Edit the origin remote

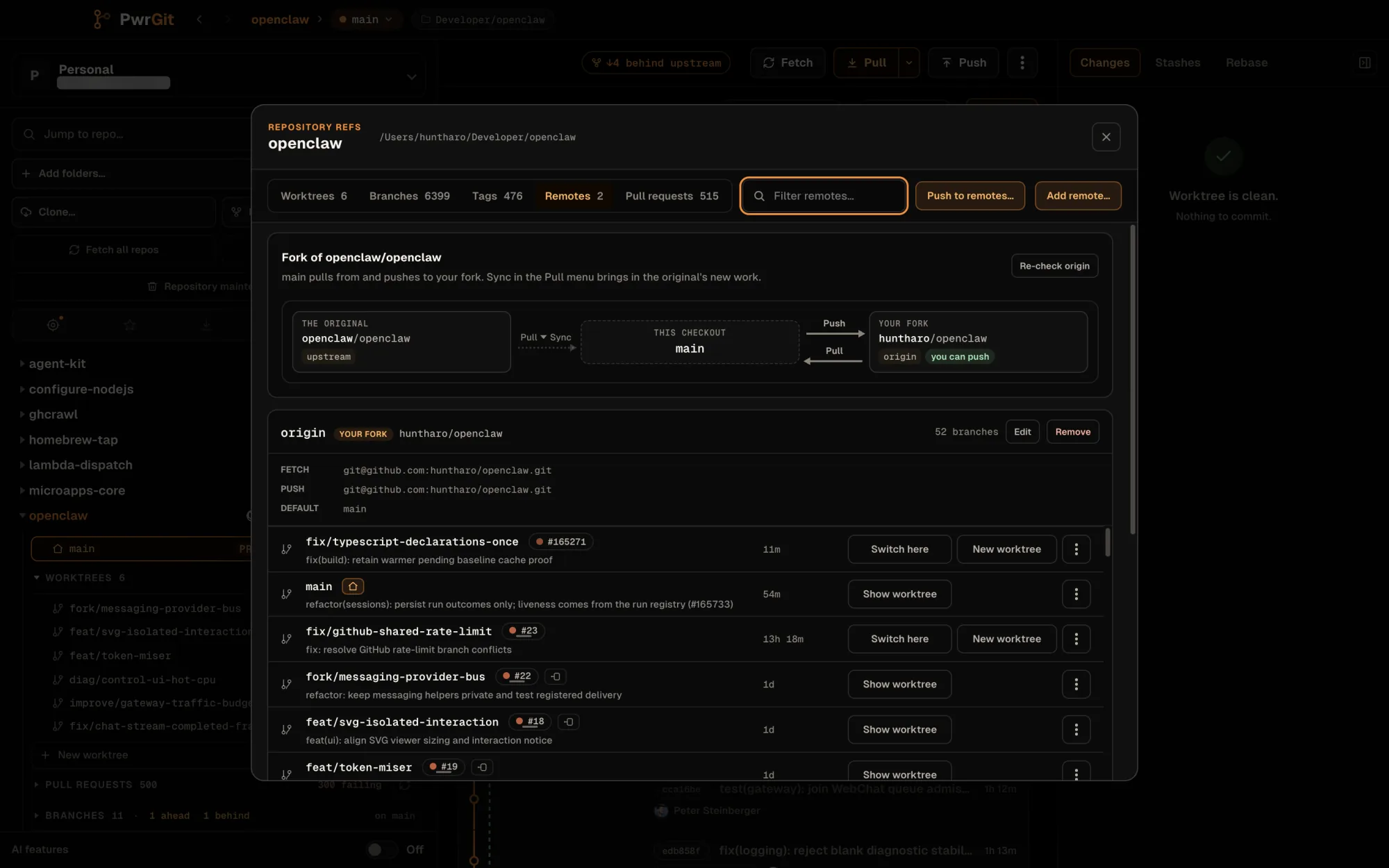(1022, 432)
